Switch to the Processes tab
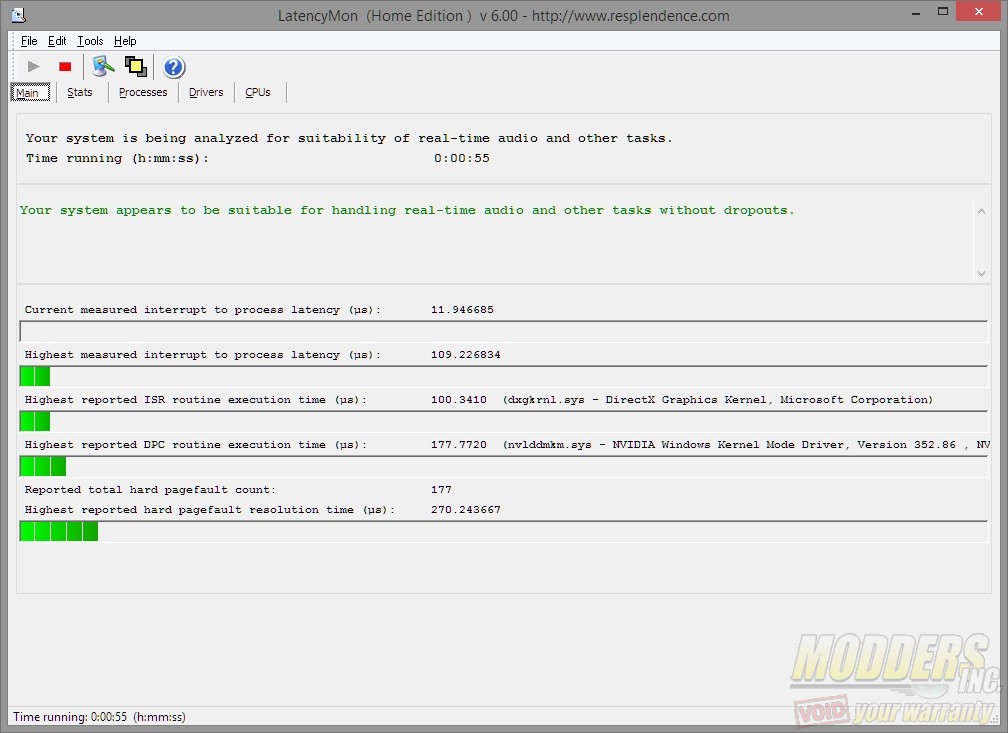Image resolution: width=1008 pixels, height=733 pixels. click(x=143, y=92)
